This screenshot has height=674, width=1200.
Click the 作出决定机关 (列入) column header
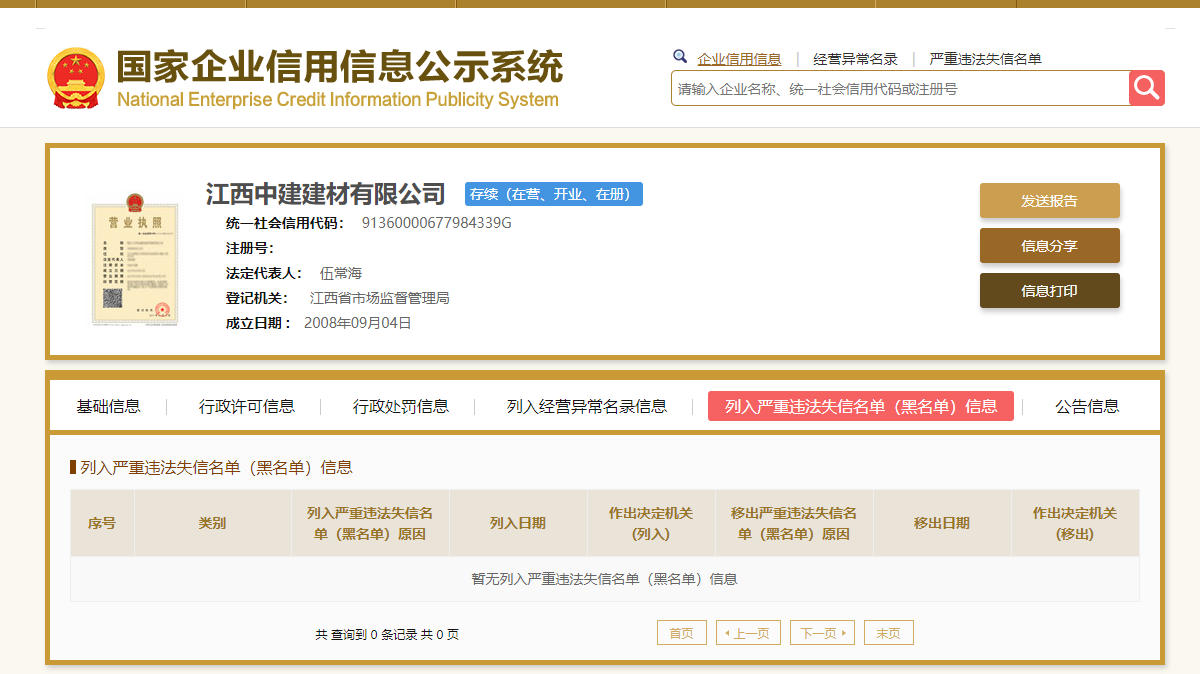click(x=651, y=523)
